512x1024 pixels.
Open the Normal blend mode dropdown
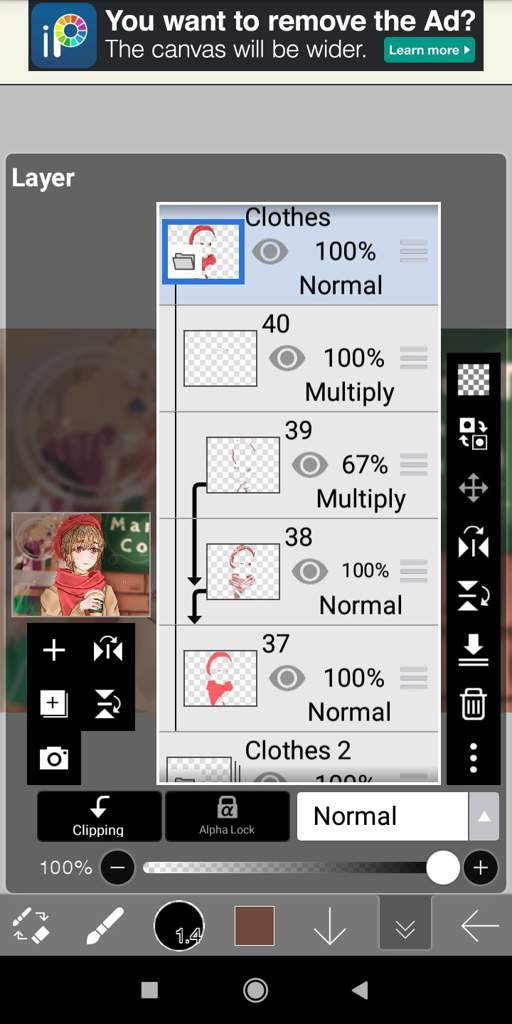398,816
